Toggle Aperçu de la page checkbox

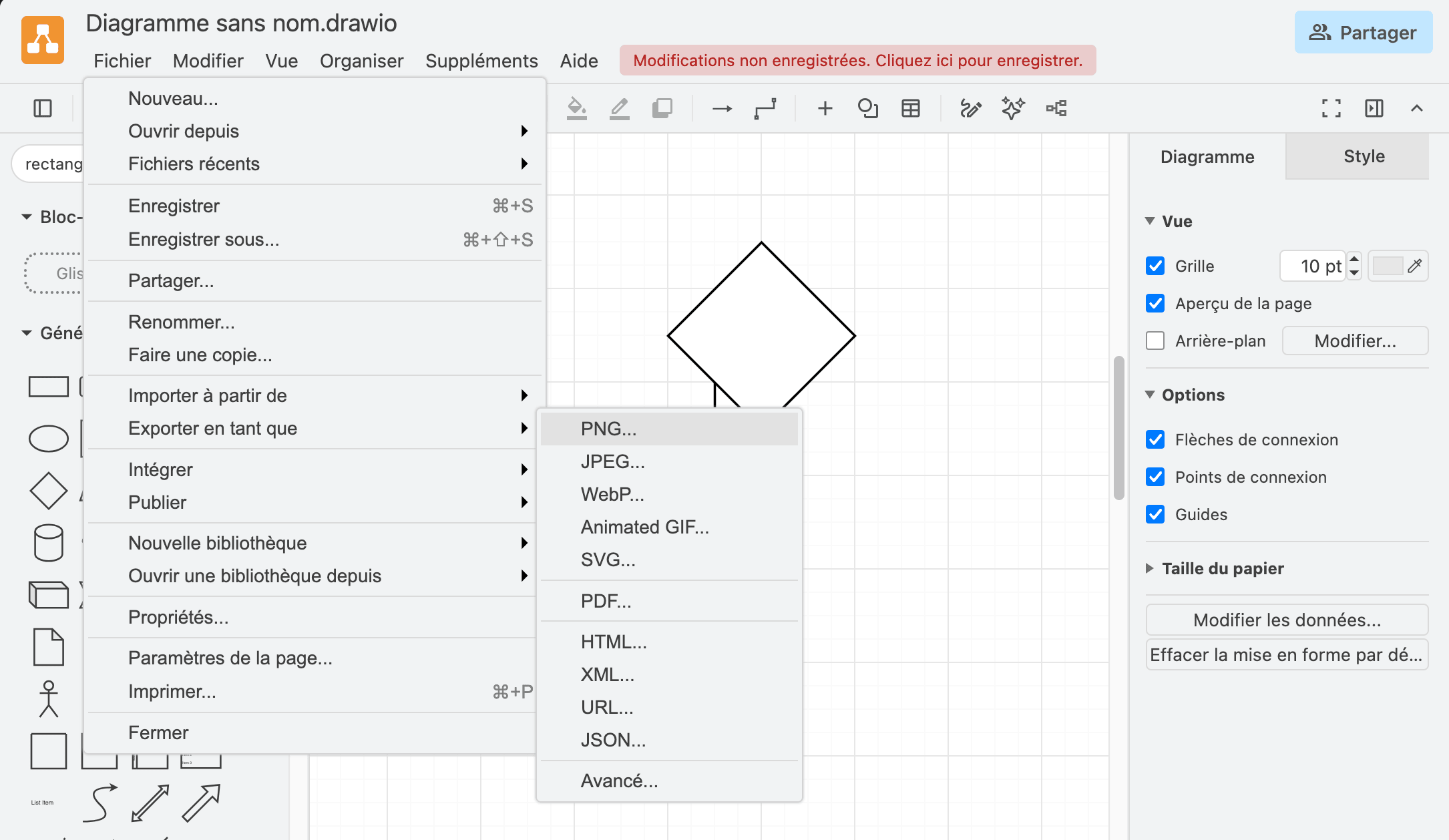click(x=1155, y=303)
